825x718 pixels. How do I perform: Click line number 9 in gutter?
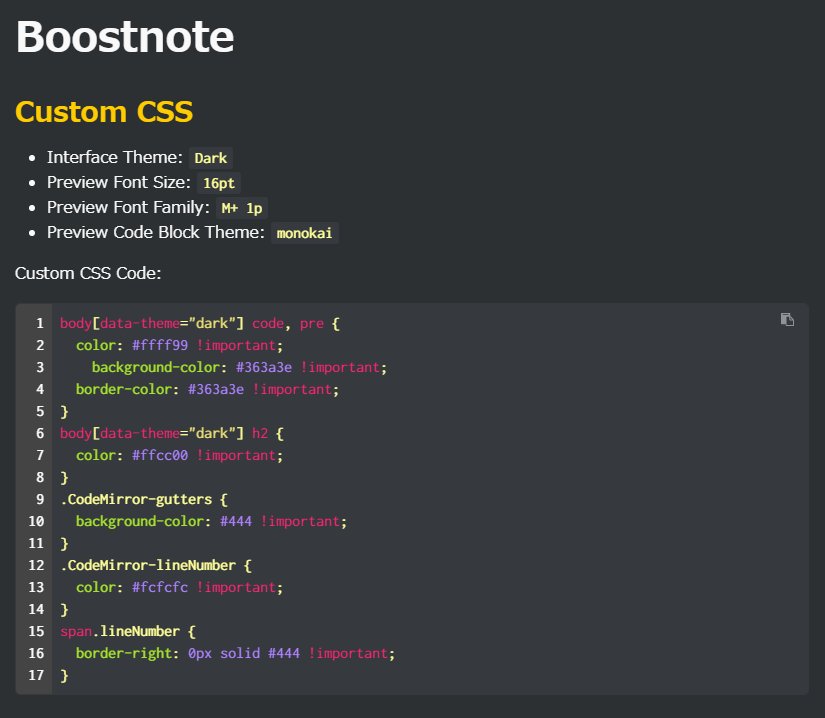[40, 499]
